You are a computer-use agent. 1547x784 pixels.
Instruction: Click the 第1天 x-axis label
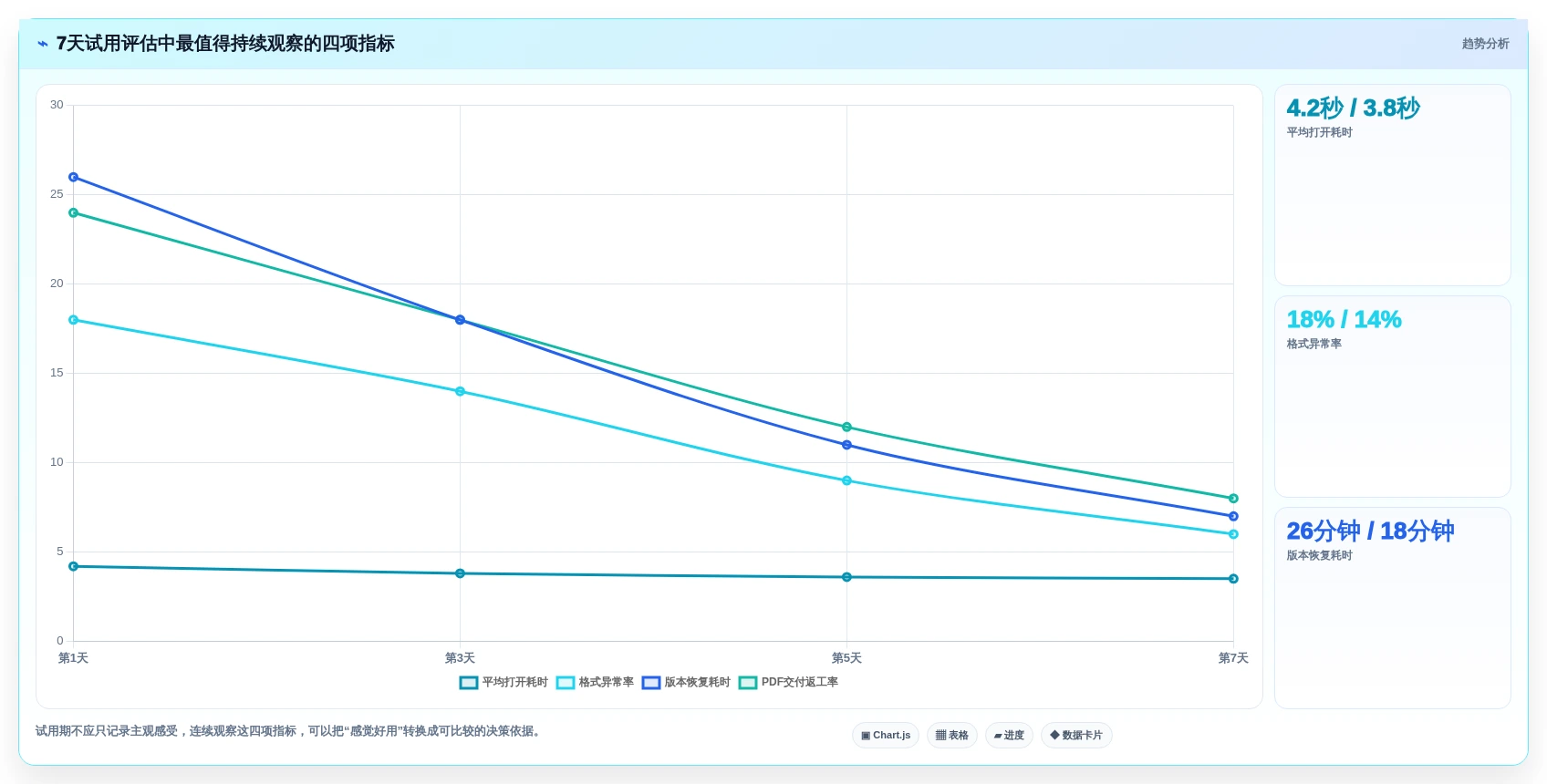coord(74,658)
